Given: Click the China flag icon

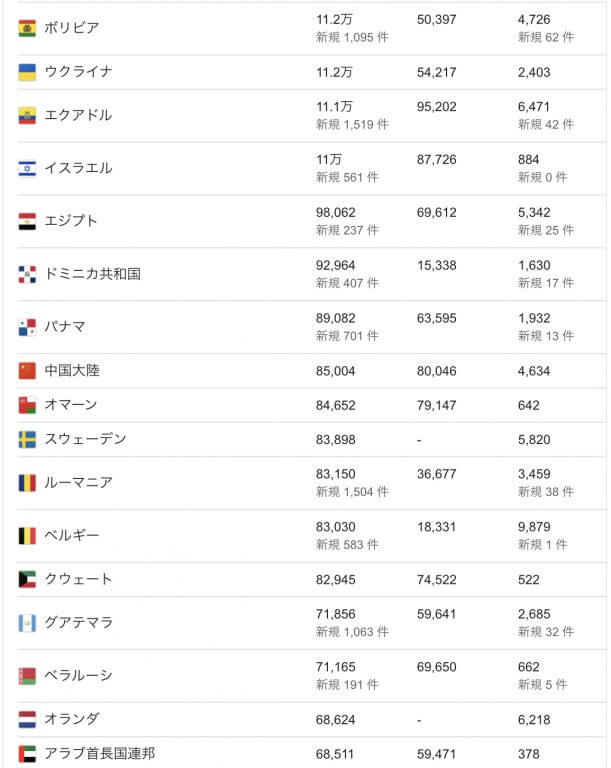Looking at the screenshot, I should pyautogui.click(x=27, y=371).
